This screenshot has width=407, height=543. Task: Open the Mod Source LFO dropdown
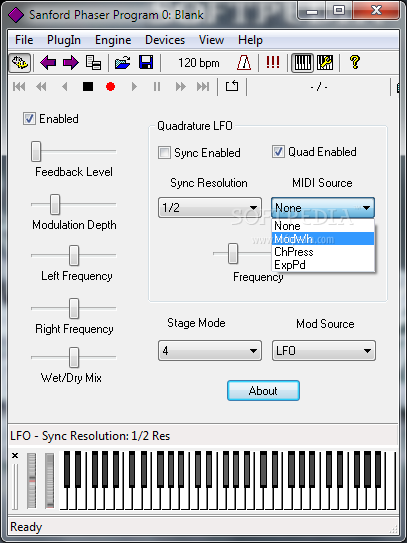click(324, 351)
